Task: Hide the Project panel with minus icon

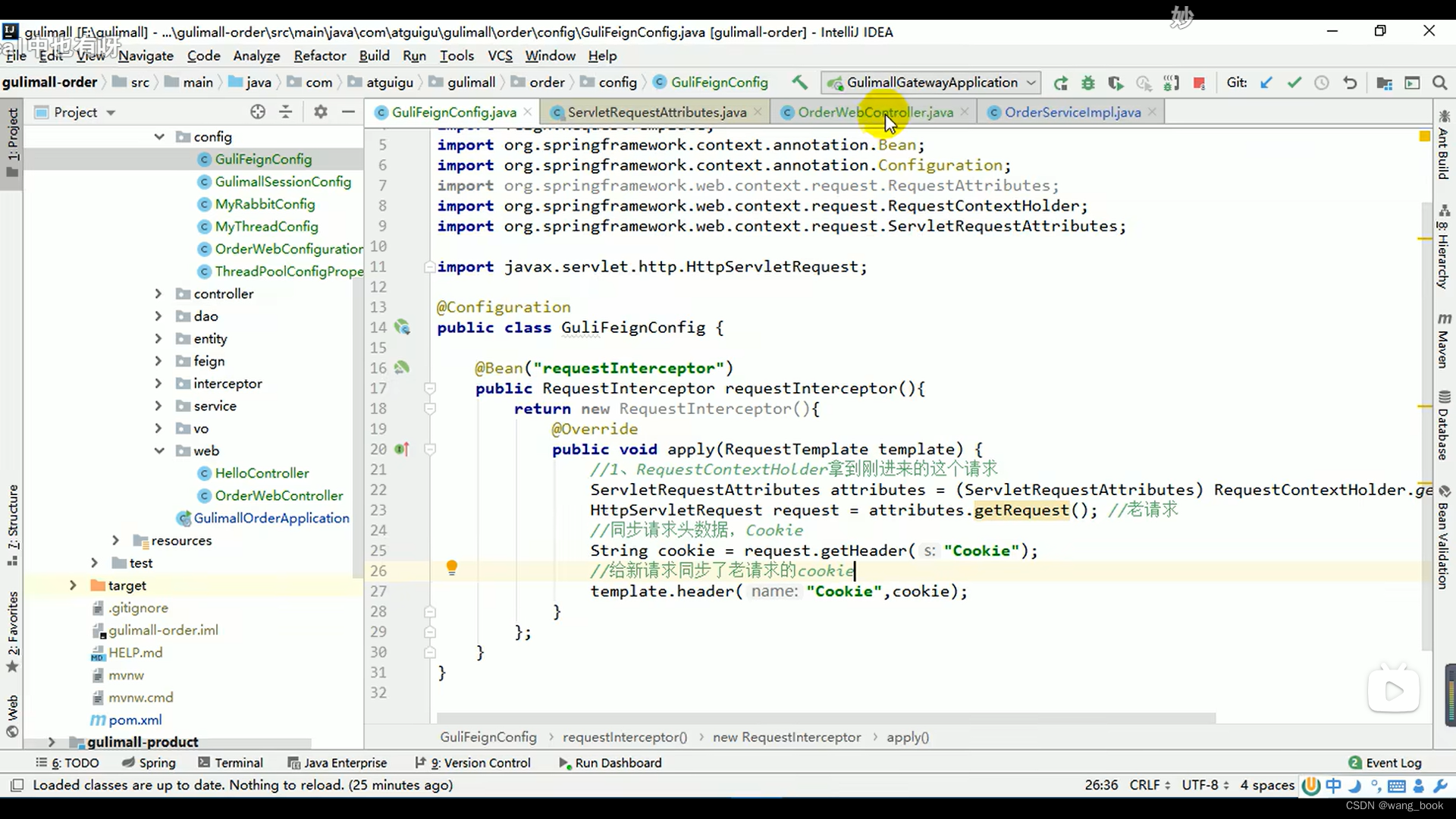Action: (x=348, y=112)
